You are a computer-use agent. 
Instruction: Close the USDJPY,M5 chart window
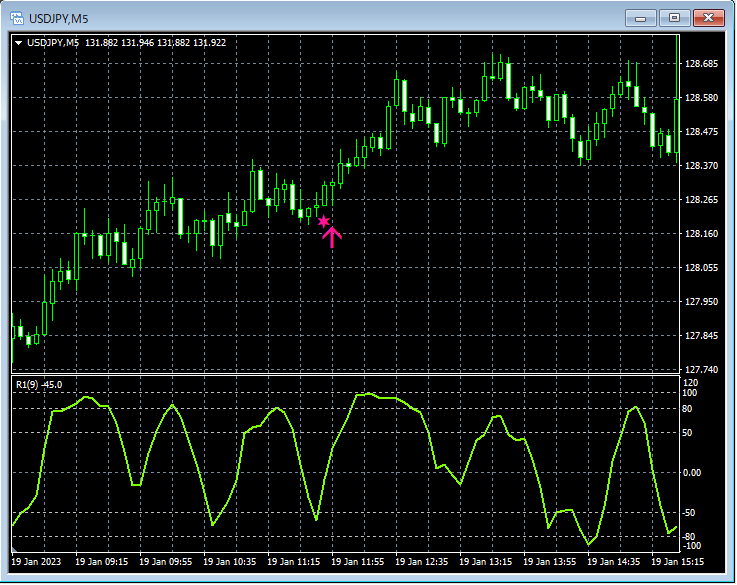coord(709,17)
